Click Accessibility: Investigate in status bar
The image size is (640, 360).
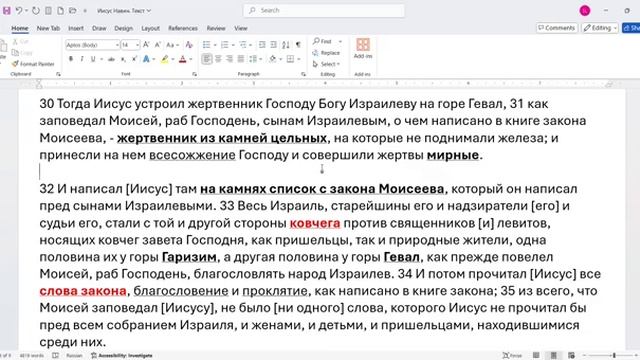point(121,356)
